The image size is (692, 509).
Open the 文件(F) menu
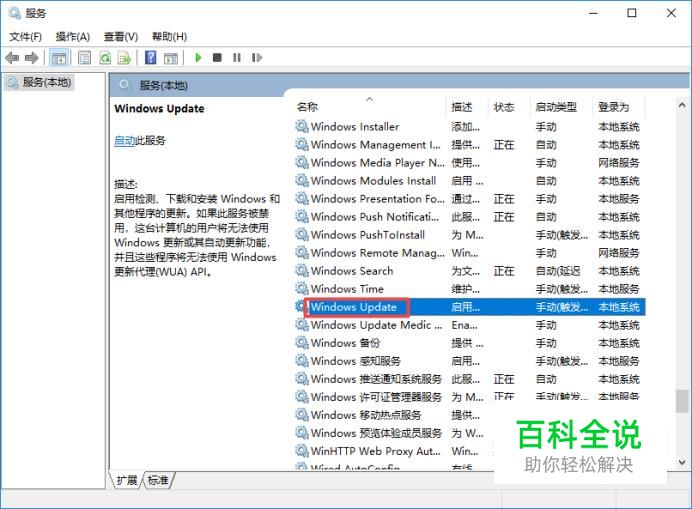point(26,37)
